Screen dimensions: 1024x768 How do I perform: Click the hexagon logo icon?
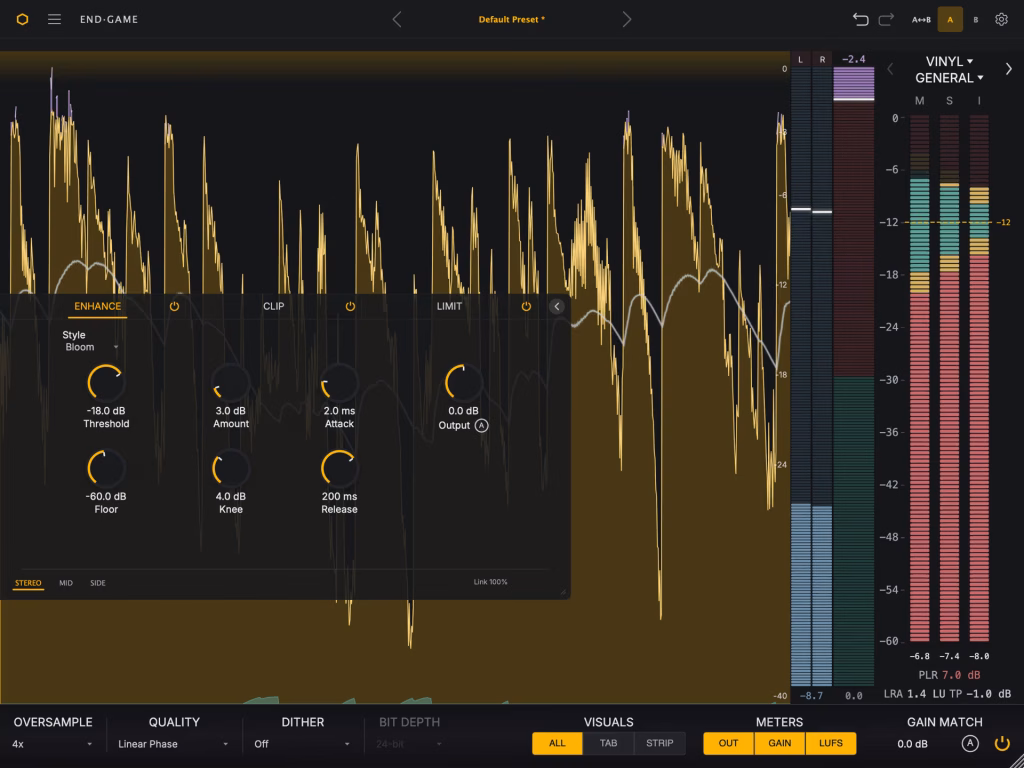22,20
